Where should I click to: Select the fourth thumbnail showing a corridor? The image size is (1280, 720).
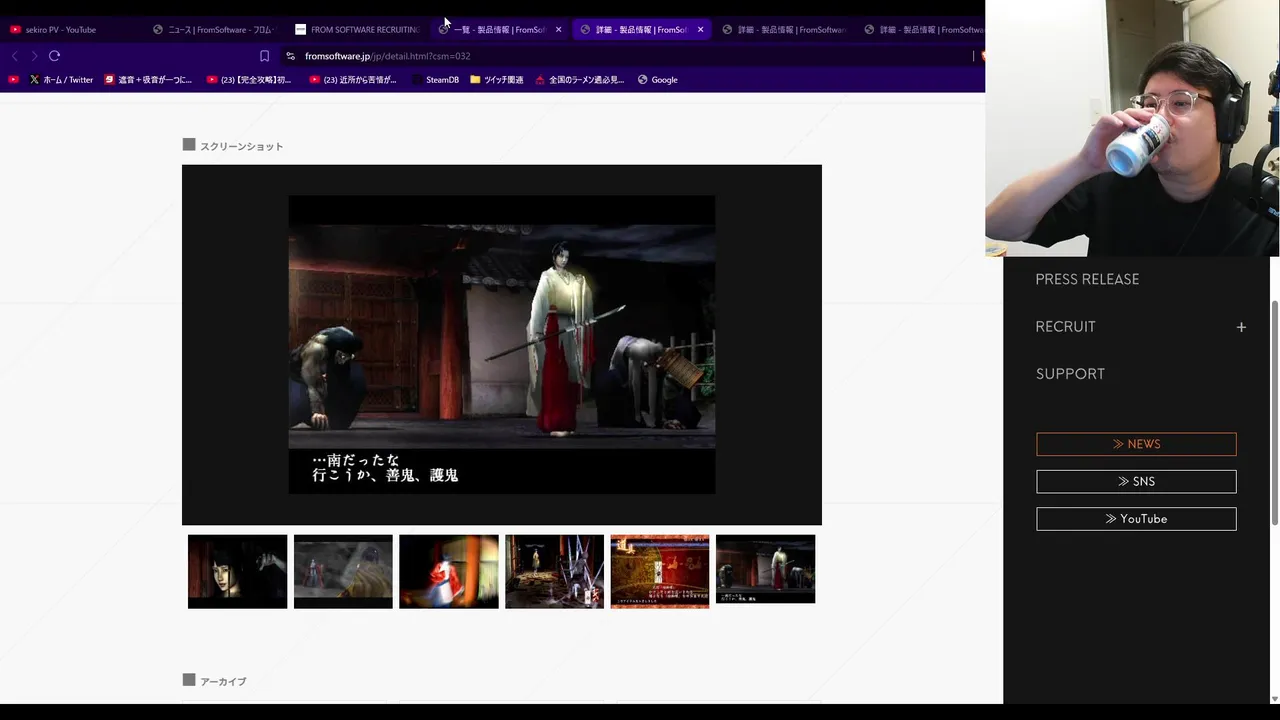[x=555, y=571]
